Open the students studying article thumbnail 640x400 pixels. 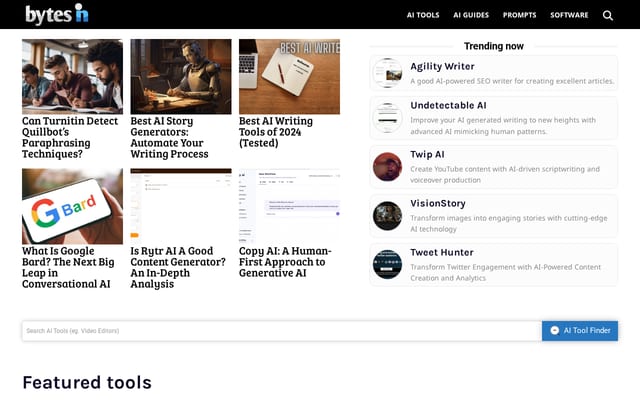click(72, 77)
